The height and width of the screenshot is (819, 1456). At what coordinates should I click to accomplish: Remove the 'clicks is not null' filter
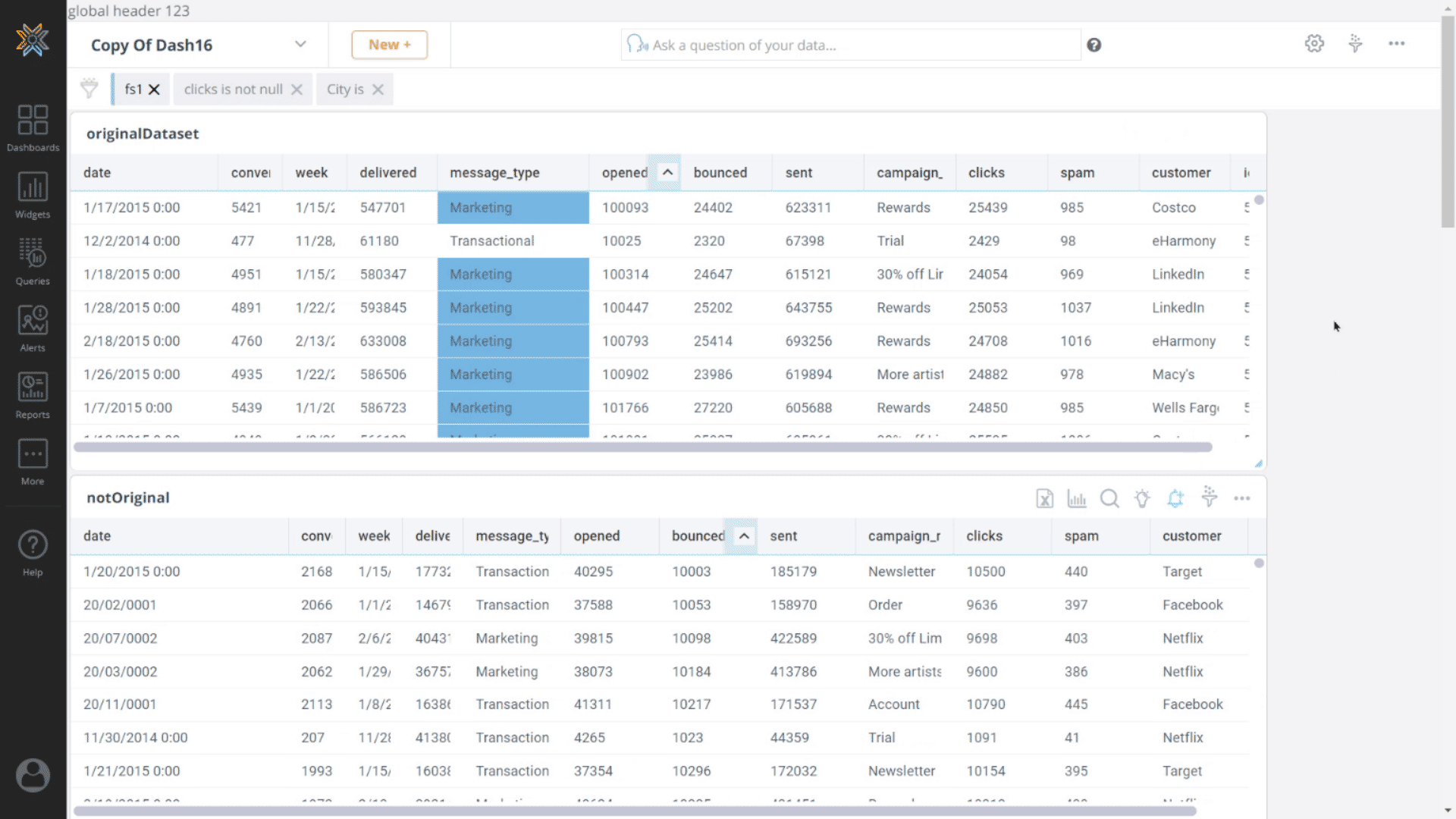click(x=297, y=89)
